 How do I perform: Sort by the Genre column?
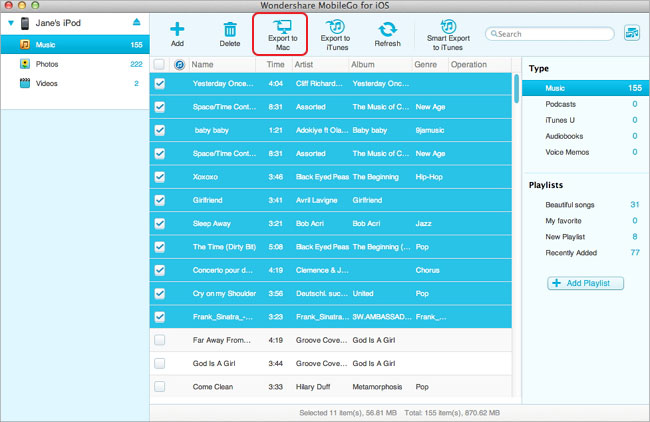(x=430, y=65)
